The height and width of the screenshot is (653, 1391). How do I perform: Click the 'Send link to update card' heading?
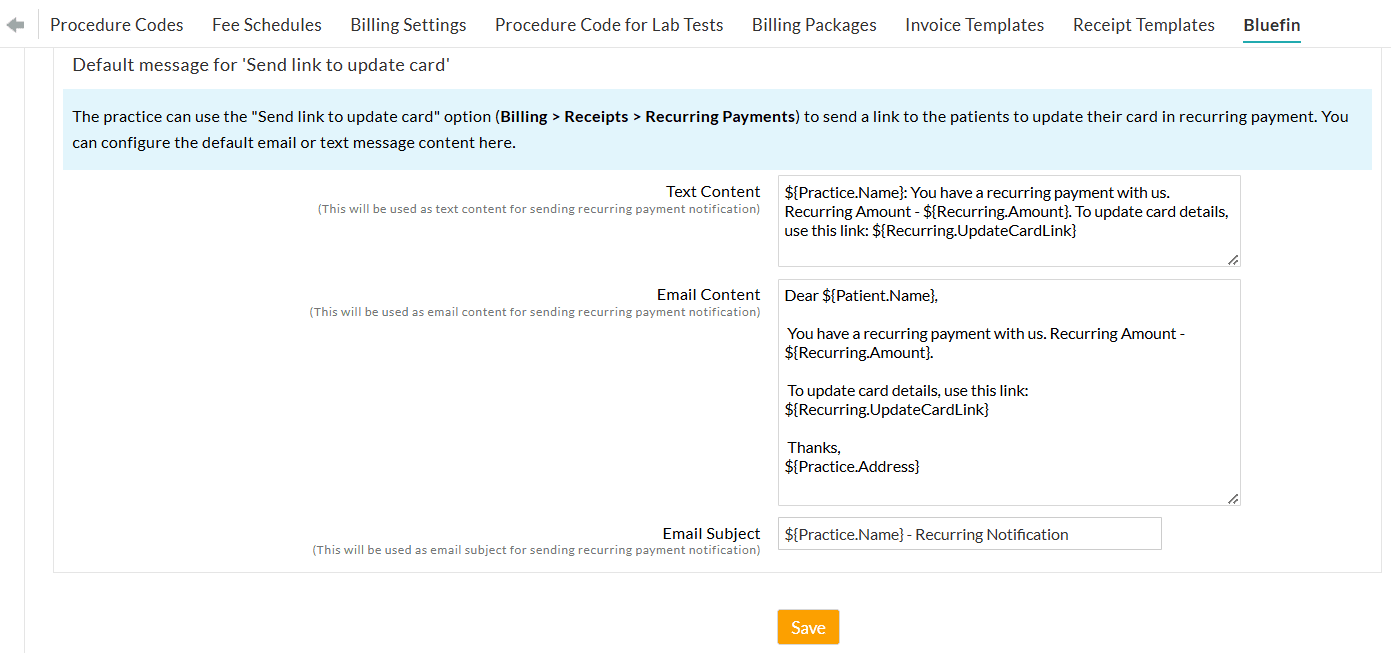click(261, 66)
